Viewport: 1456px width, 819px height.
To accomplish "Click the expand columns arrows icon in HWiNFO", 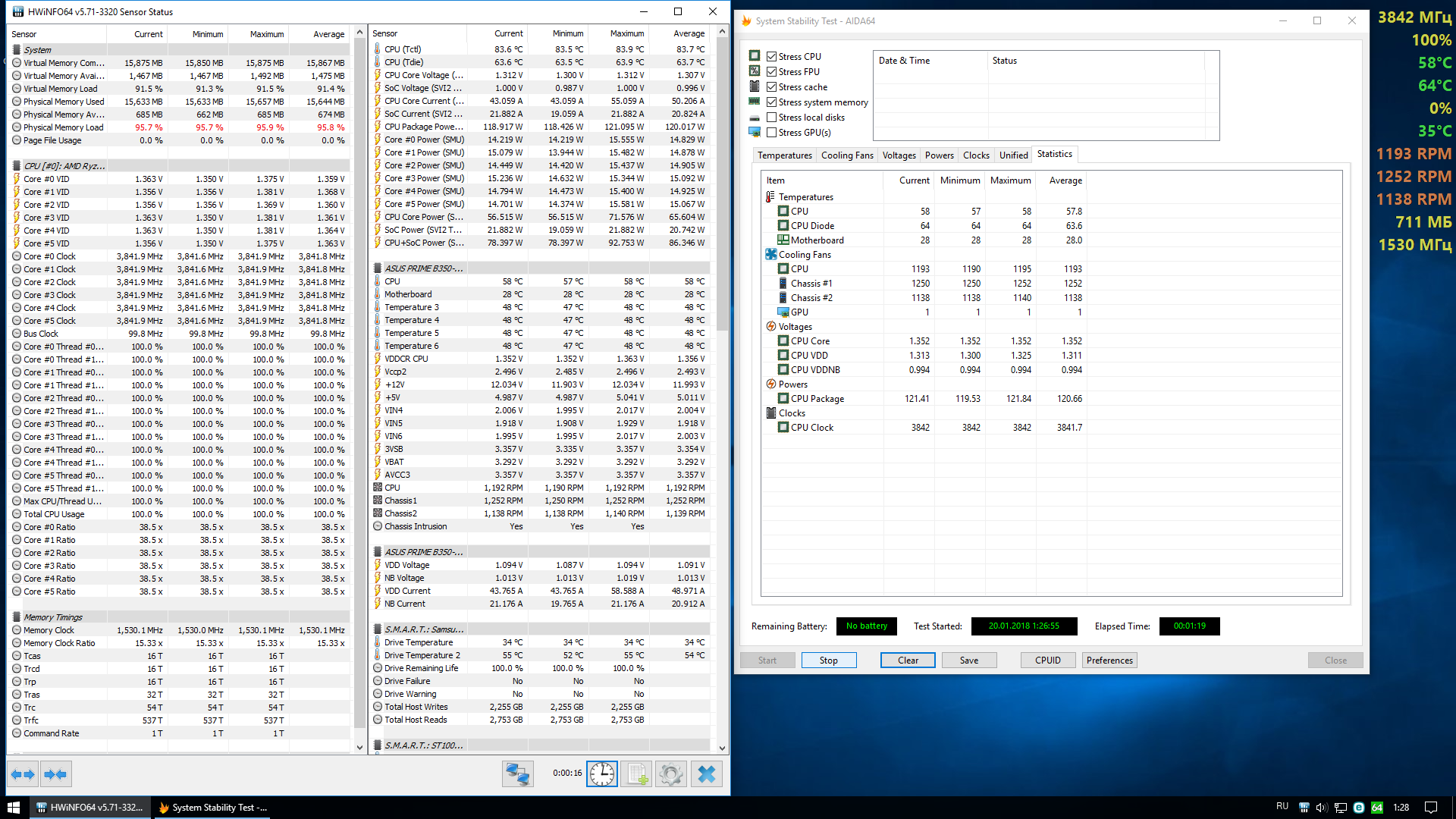I will [x=23, y=774].
